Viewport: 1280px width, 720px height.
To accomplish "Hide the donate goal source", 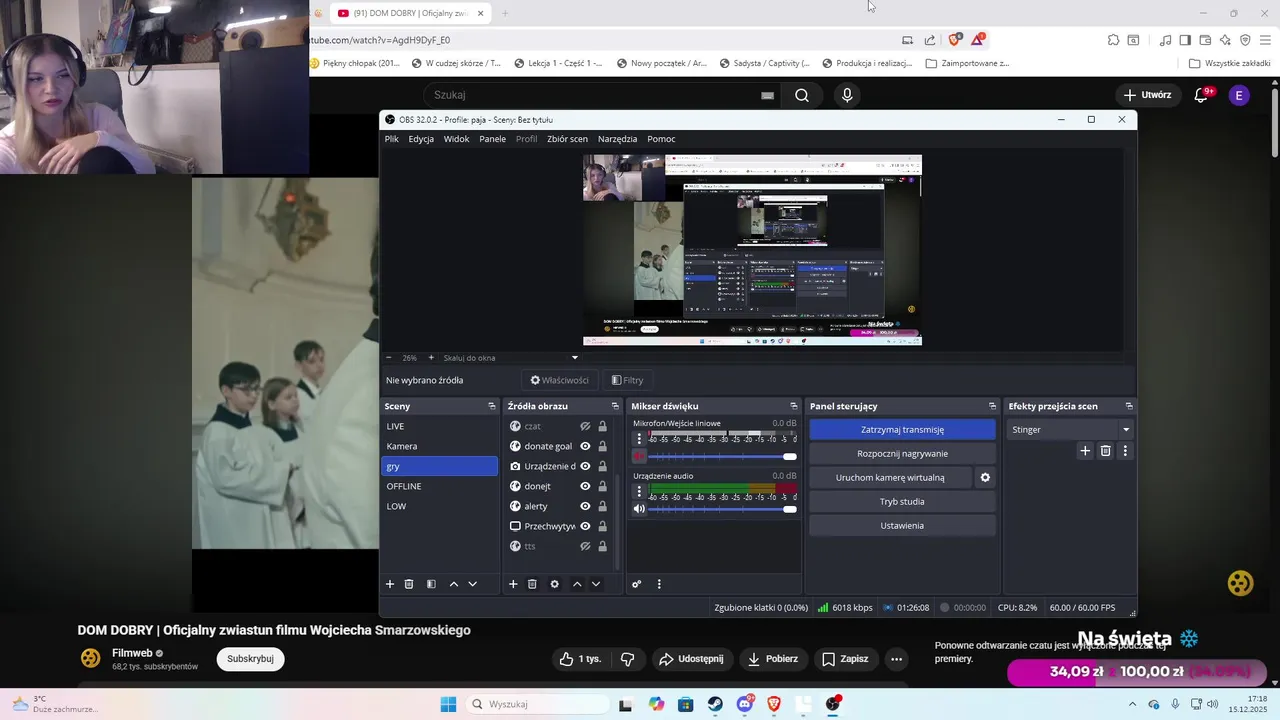I will 585,446.
